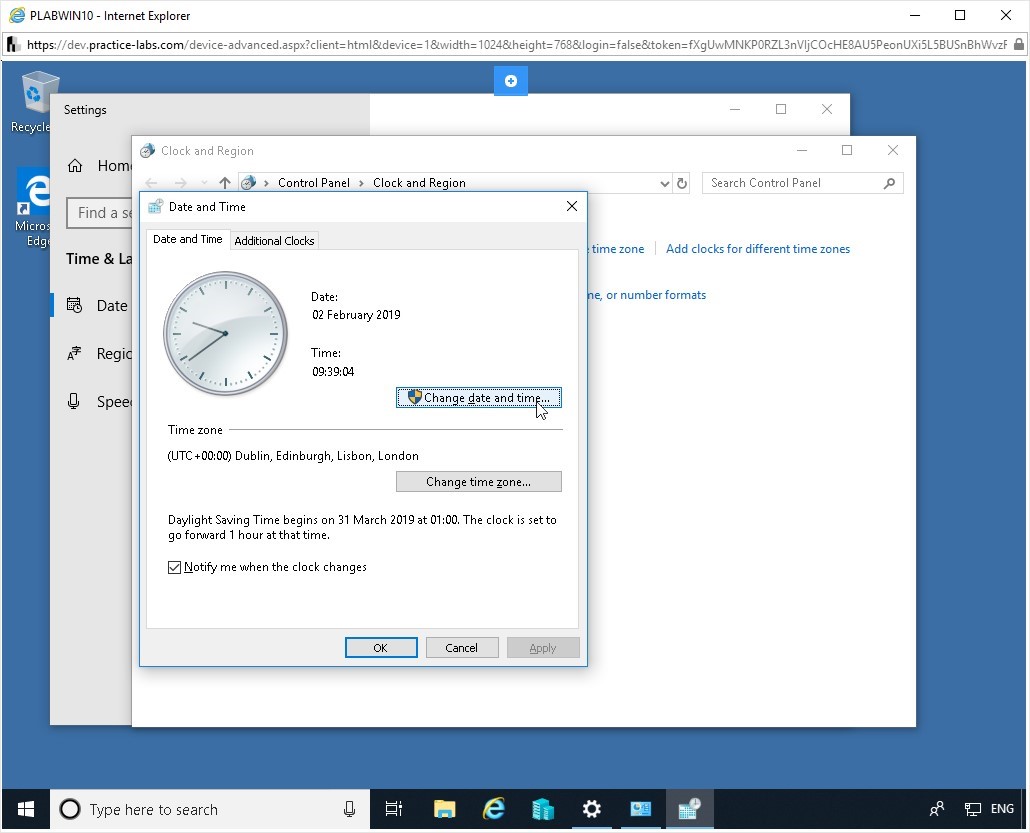The width and height of the screenshot is (1030, 833).
Task: Click the time value 09:39:04
Action: pyautogui.click(x=333, y=372)
